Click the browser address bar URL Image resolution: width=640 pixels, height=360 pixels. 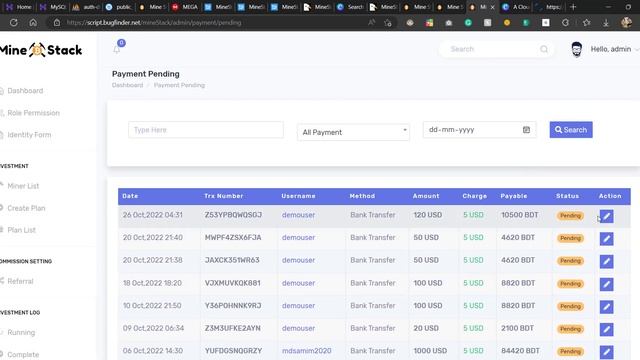click(154, 23)
